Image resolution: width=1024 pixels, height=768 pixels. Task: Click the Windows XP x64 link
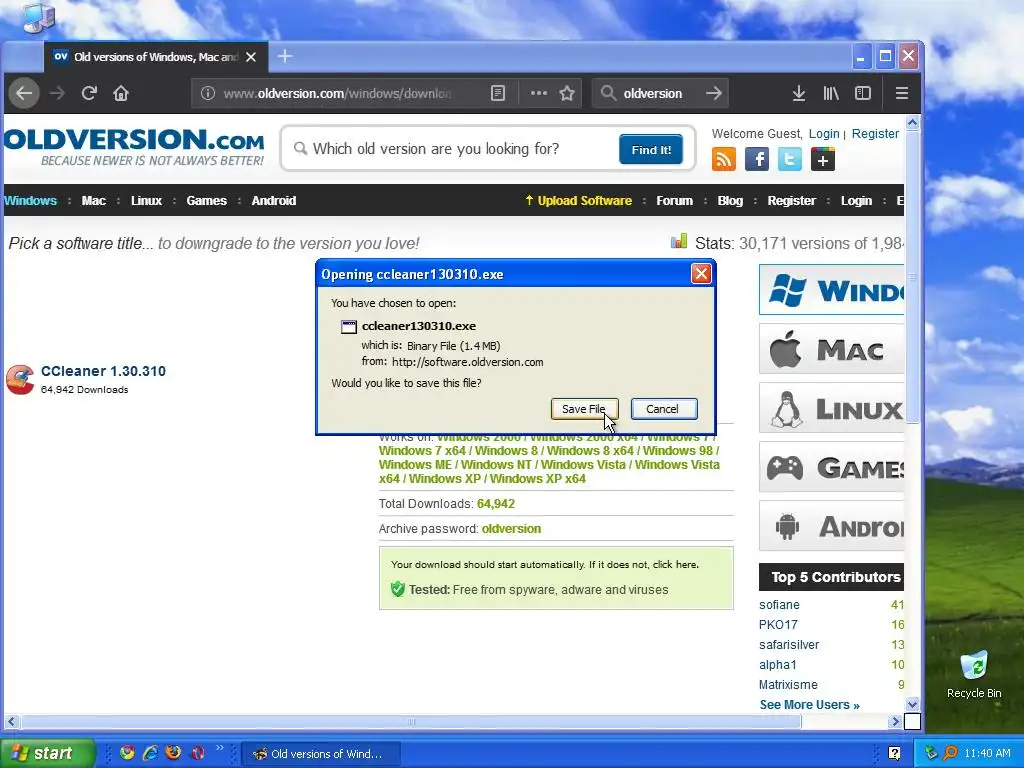click(x=537, y=479)
